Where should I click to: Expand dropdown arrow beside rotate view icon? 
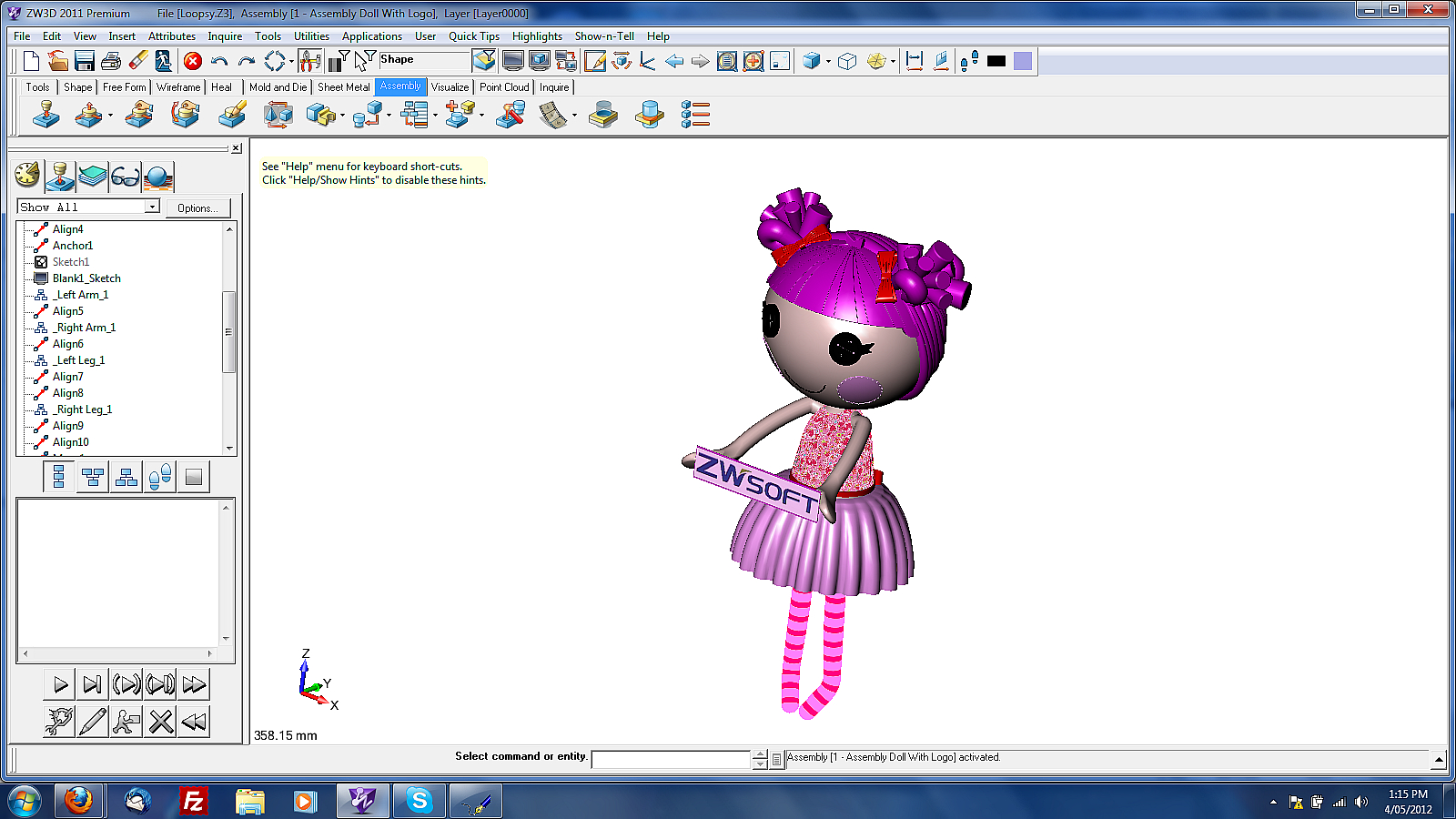[291, 62]
